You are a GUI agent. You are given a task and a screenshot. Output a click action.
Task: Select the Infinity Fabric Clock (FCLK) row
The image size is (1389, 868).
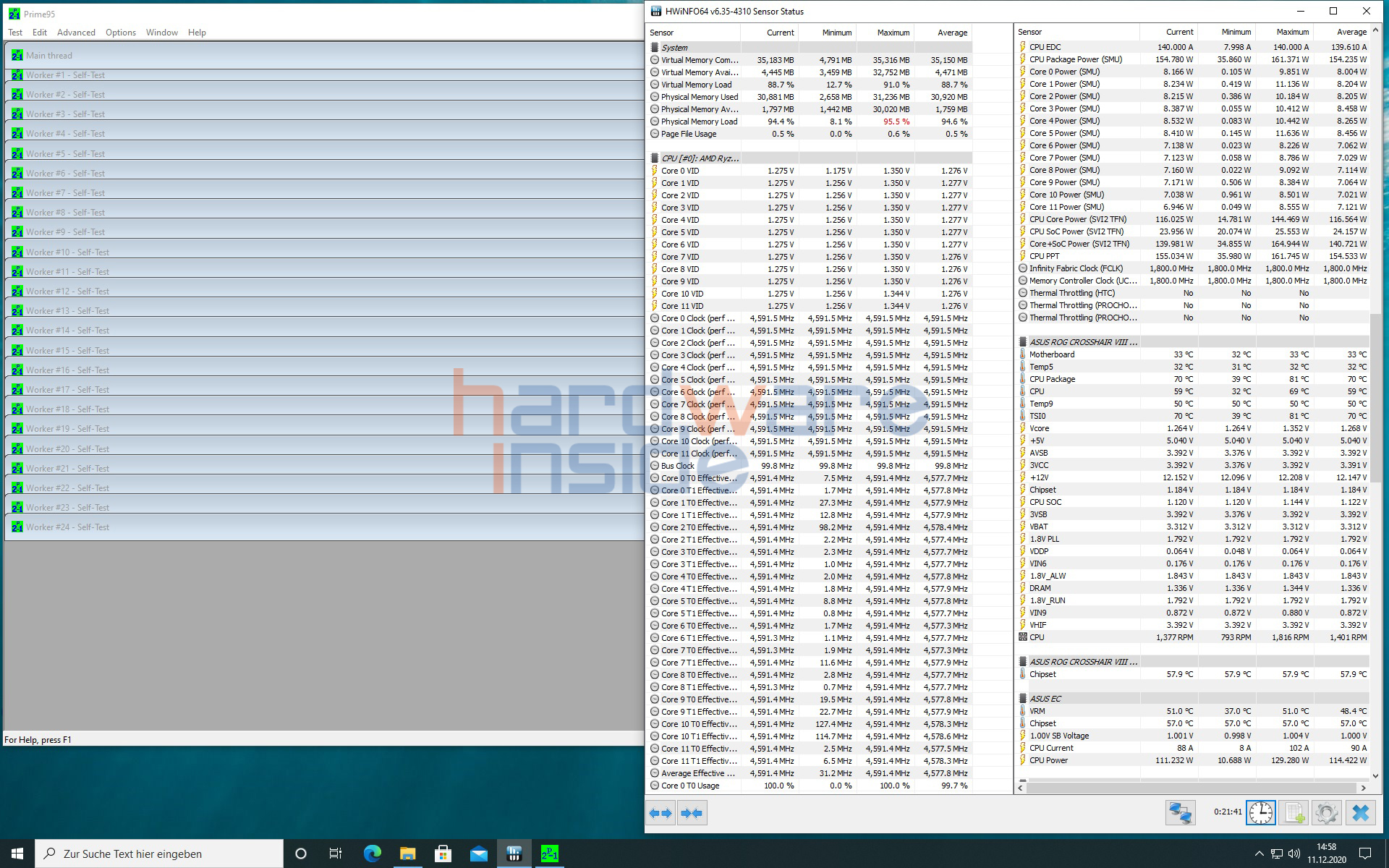tap(1193, 268)
